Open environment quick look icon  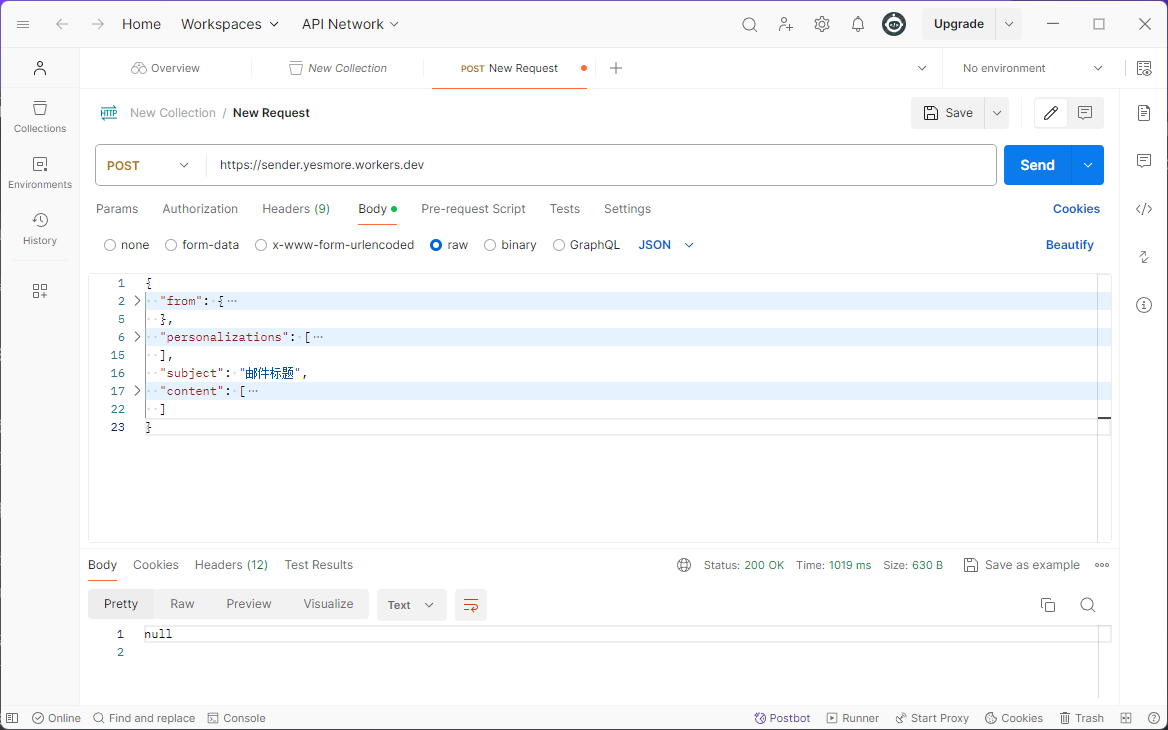[1144, 69]
